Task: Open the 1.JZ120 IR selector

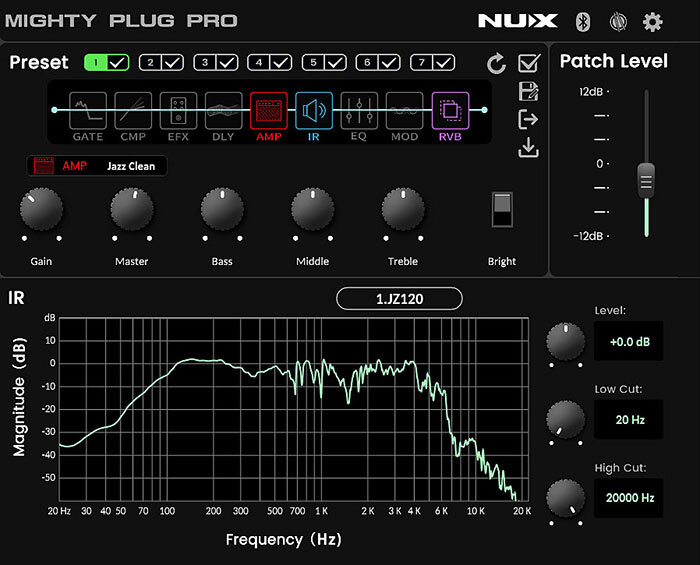Action: point(399,299)
